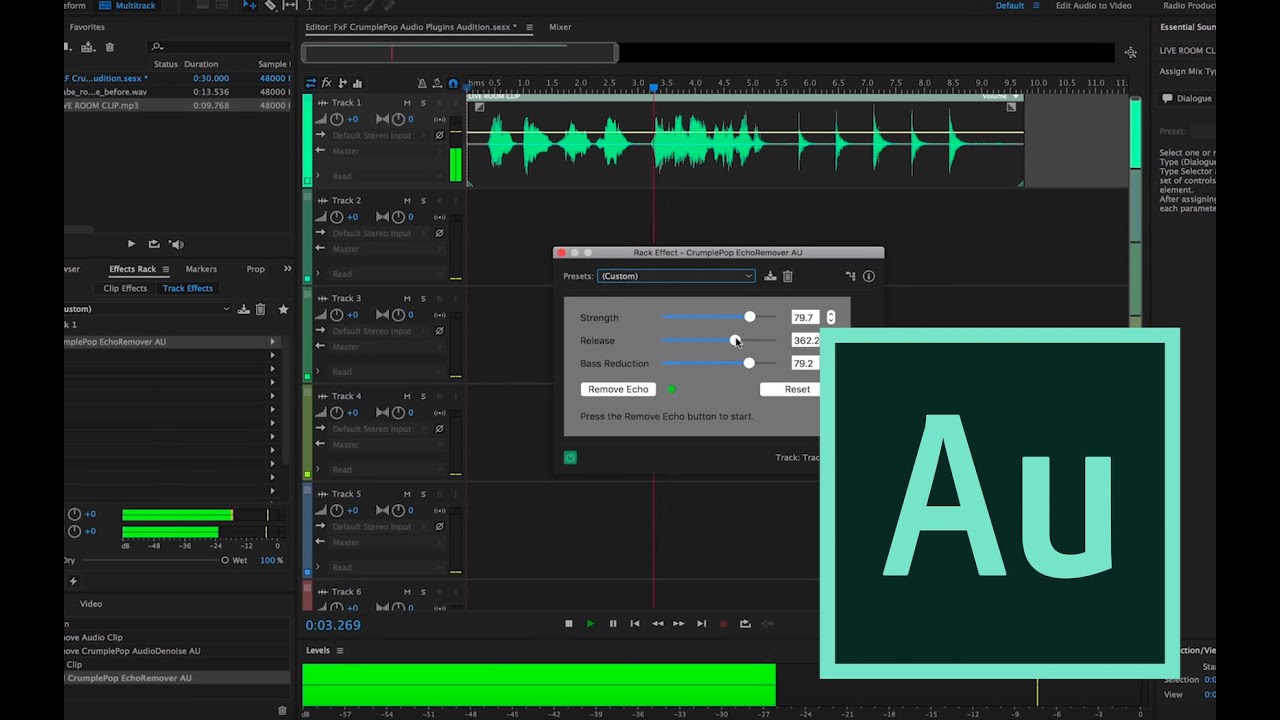Click the Strength value stepper arrows
The image size is (1280, 720).
click(x=830, y=317)
